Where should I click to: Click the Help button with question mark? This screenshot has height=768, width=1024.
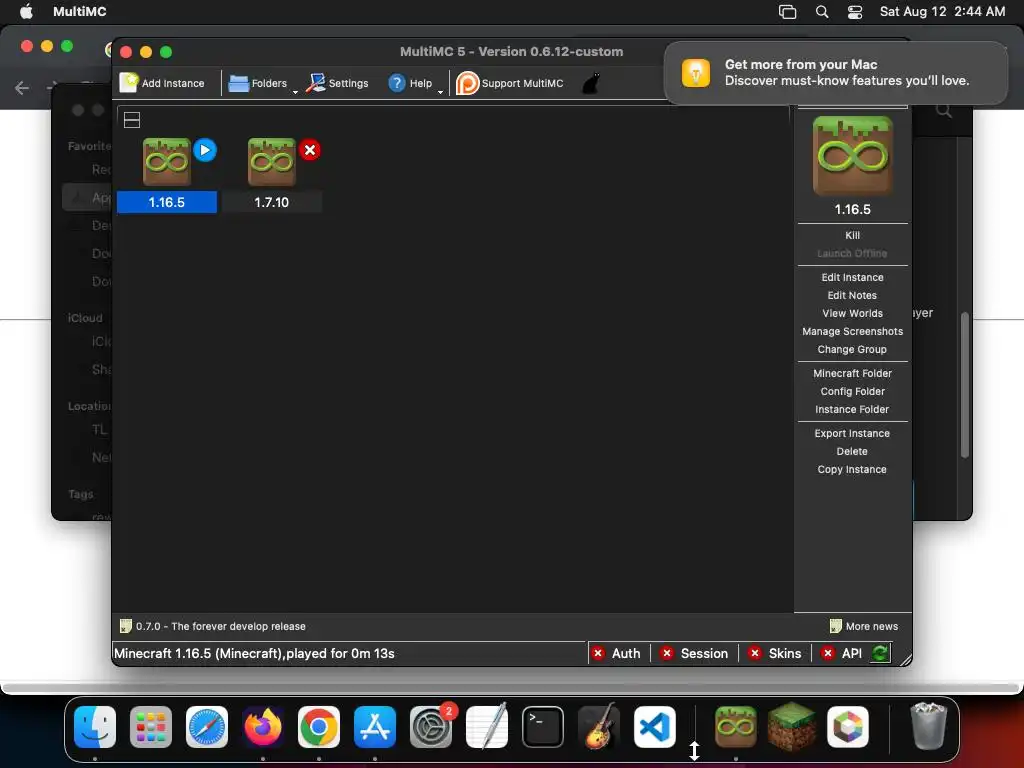(410, 83)
